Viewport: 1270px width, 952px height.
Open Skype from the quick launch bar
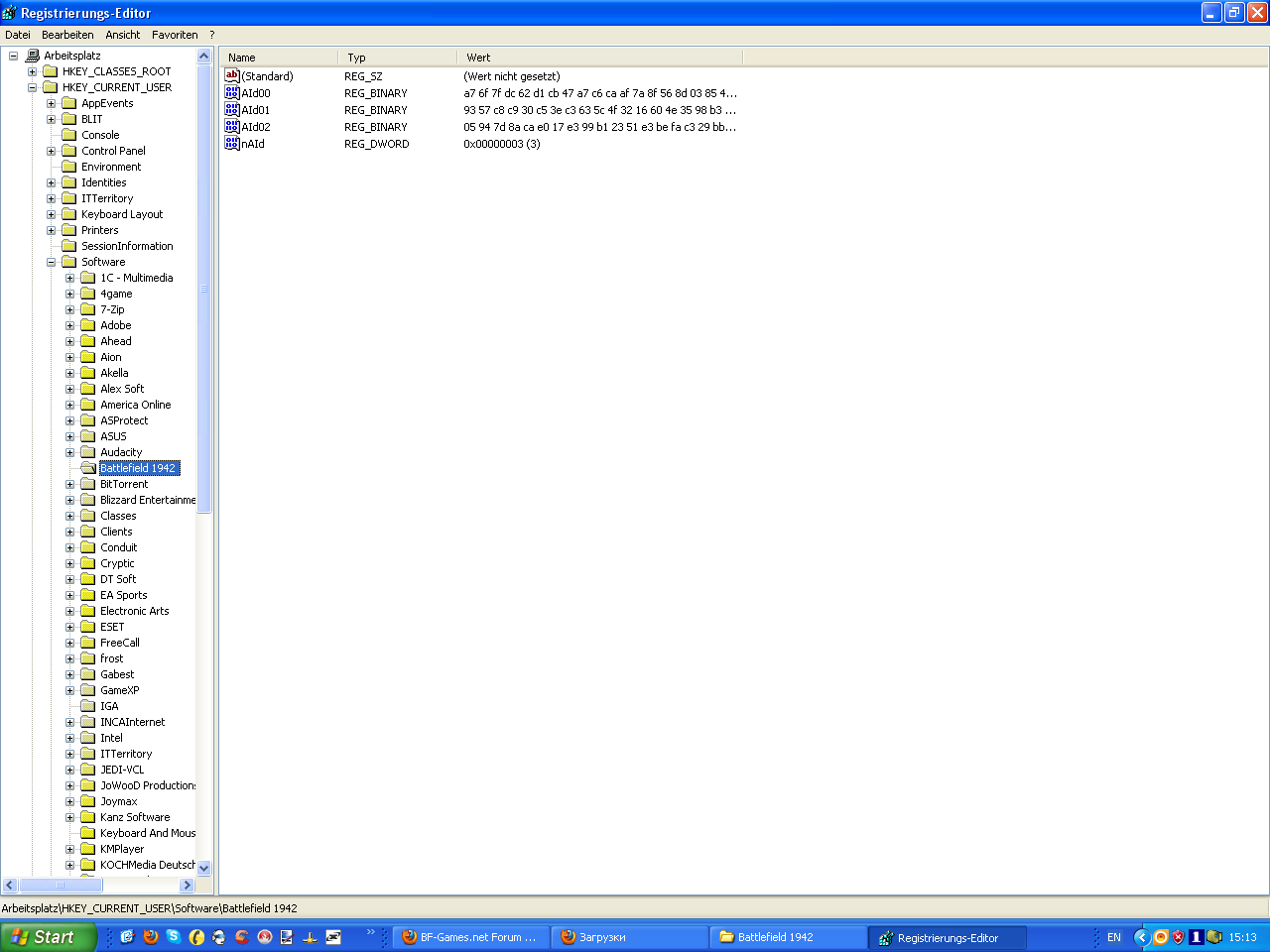(x=174, y=937)
